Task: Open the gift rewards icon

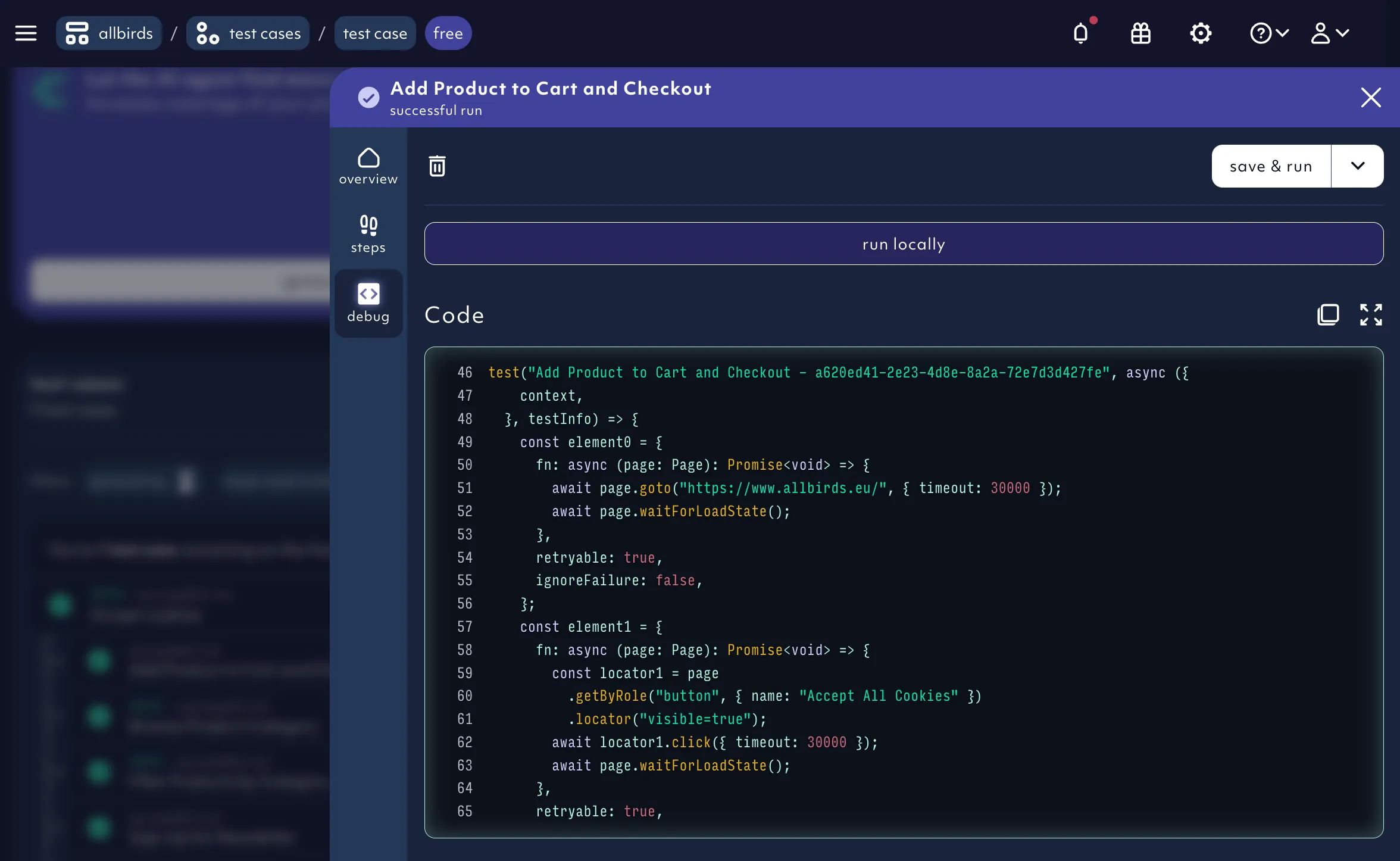Action: coord(1140,33)
